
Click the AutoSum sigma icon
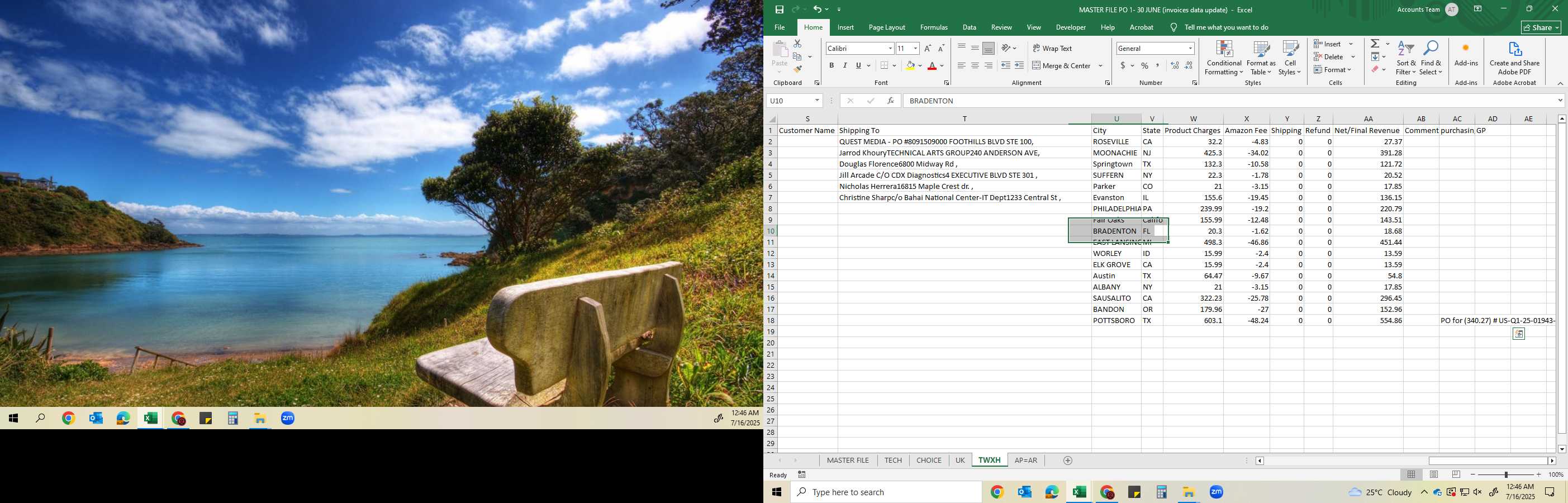(x=1375, y=43)
